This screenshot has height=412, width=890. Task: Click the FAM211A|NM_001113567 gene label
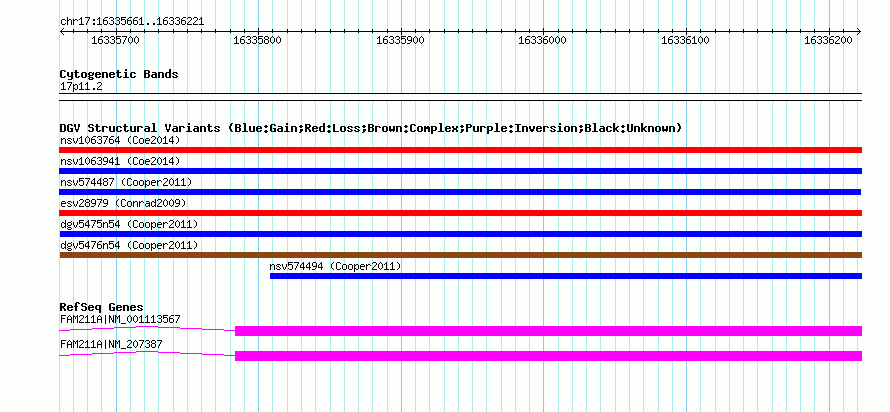[120, 319]
